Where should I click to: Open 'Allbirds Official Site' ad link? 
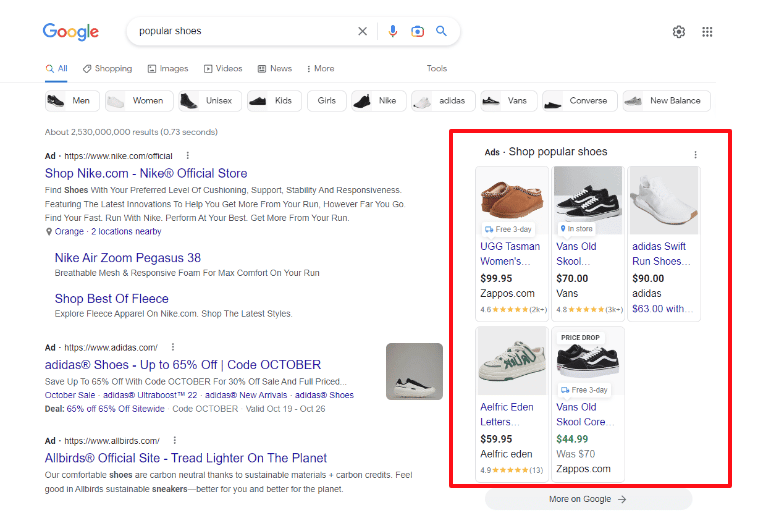tap(186, 458)
